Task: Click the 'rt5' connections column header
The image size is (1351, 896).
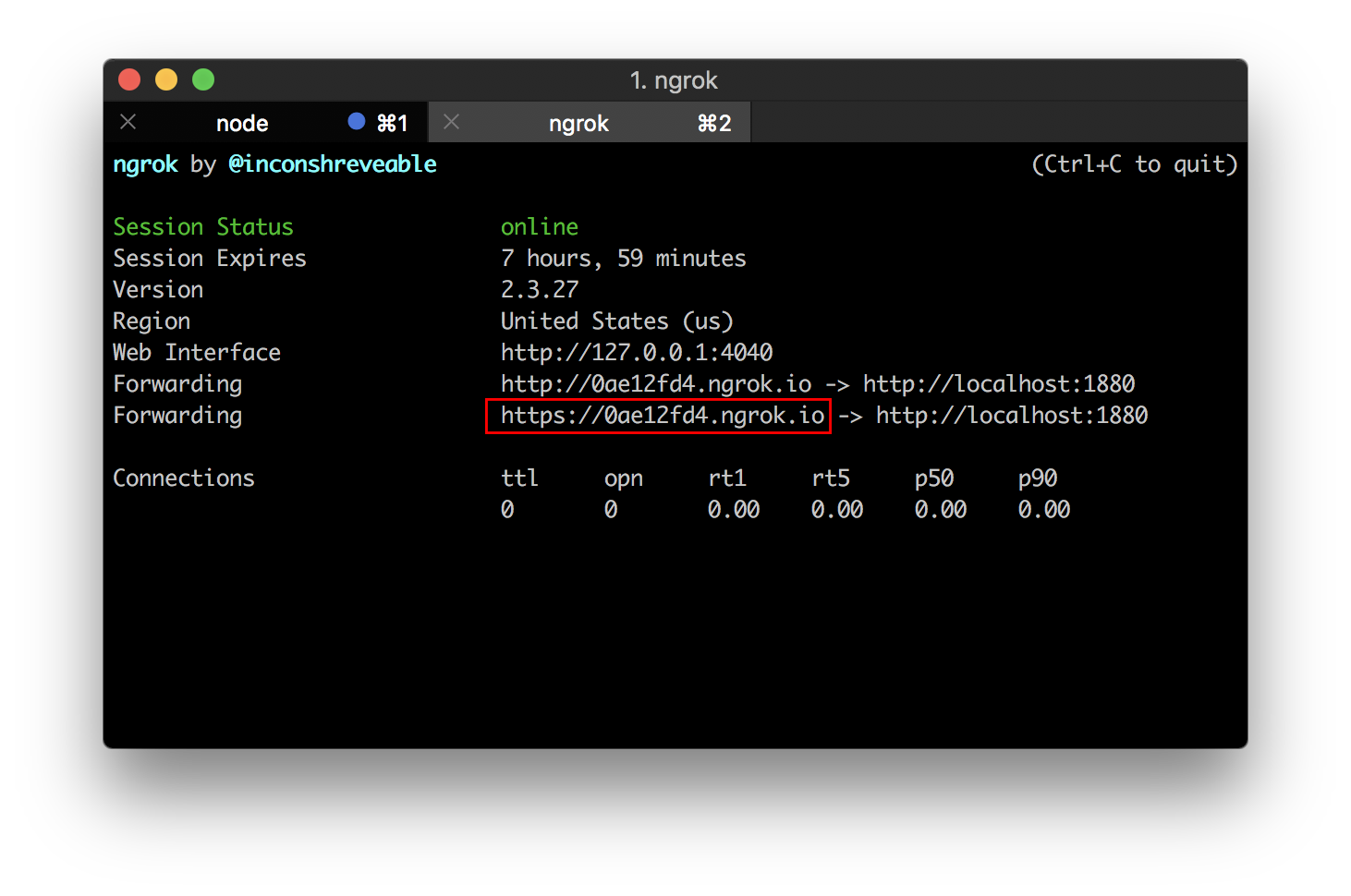Action: pos(831,478)
